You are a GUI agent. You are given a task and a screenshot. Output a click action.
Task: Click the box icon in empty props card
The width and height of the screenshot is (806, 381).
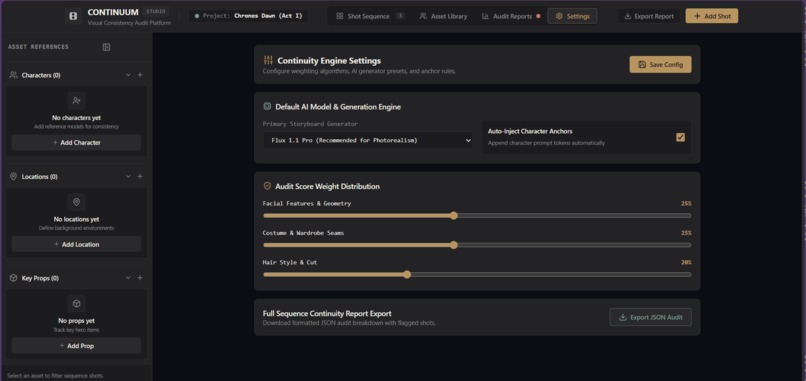[77, 303]
